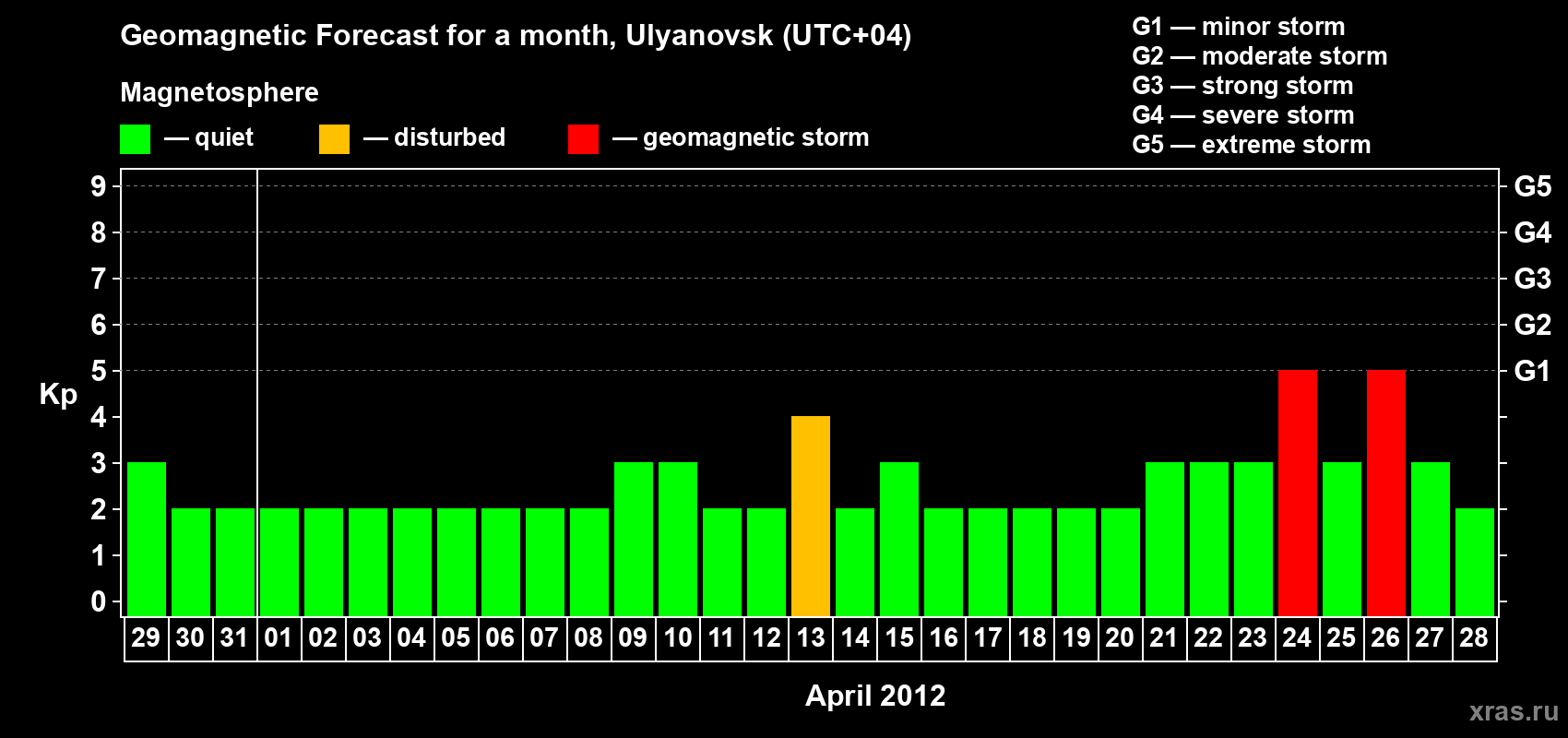The image size is (1568, 738).
Task: Click the G3 — strong storm legend entry
Action: click(x=1242, y=86)
